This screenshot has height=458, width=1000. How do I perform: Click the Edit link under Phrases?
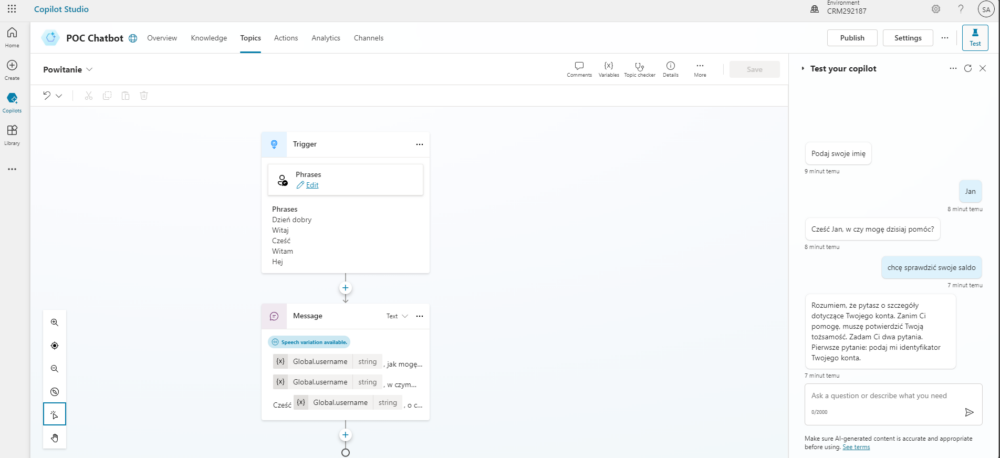click(312, 185)
